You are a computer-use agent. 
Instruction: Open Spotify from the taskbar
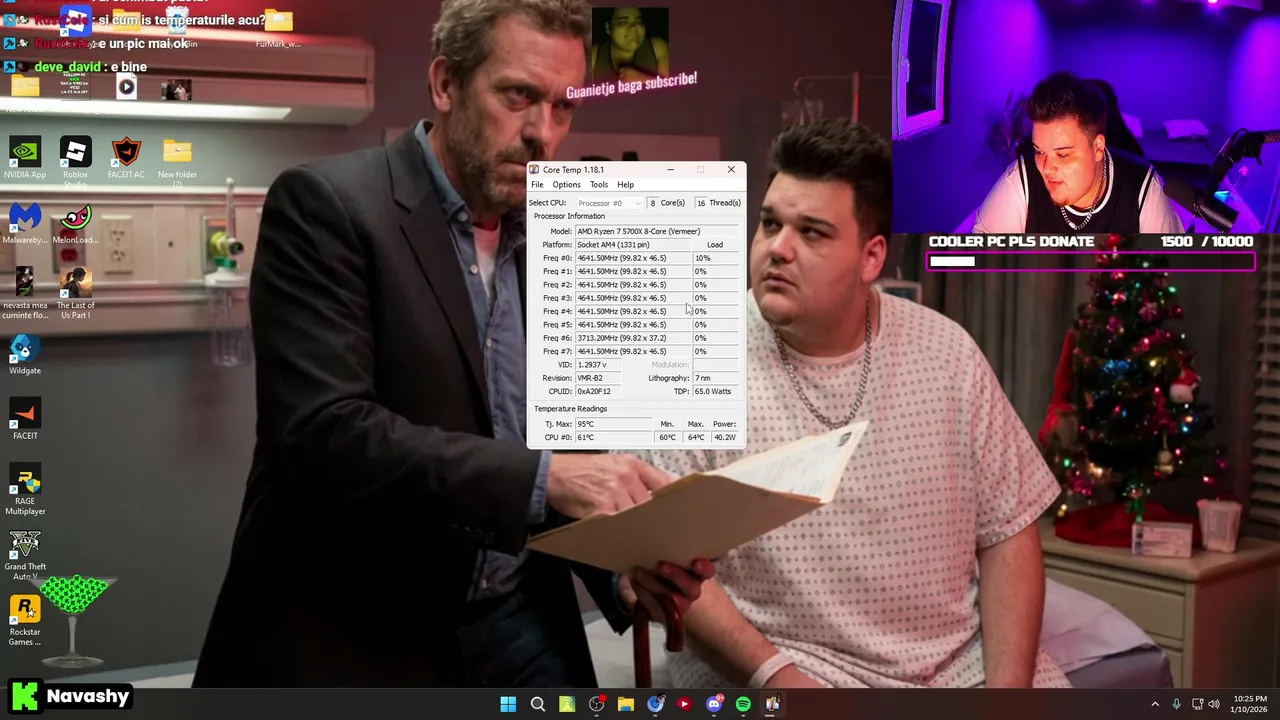[x=743, y=704]
